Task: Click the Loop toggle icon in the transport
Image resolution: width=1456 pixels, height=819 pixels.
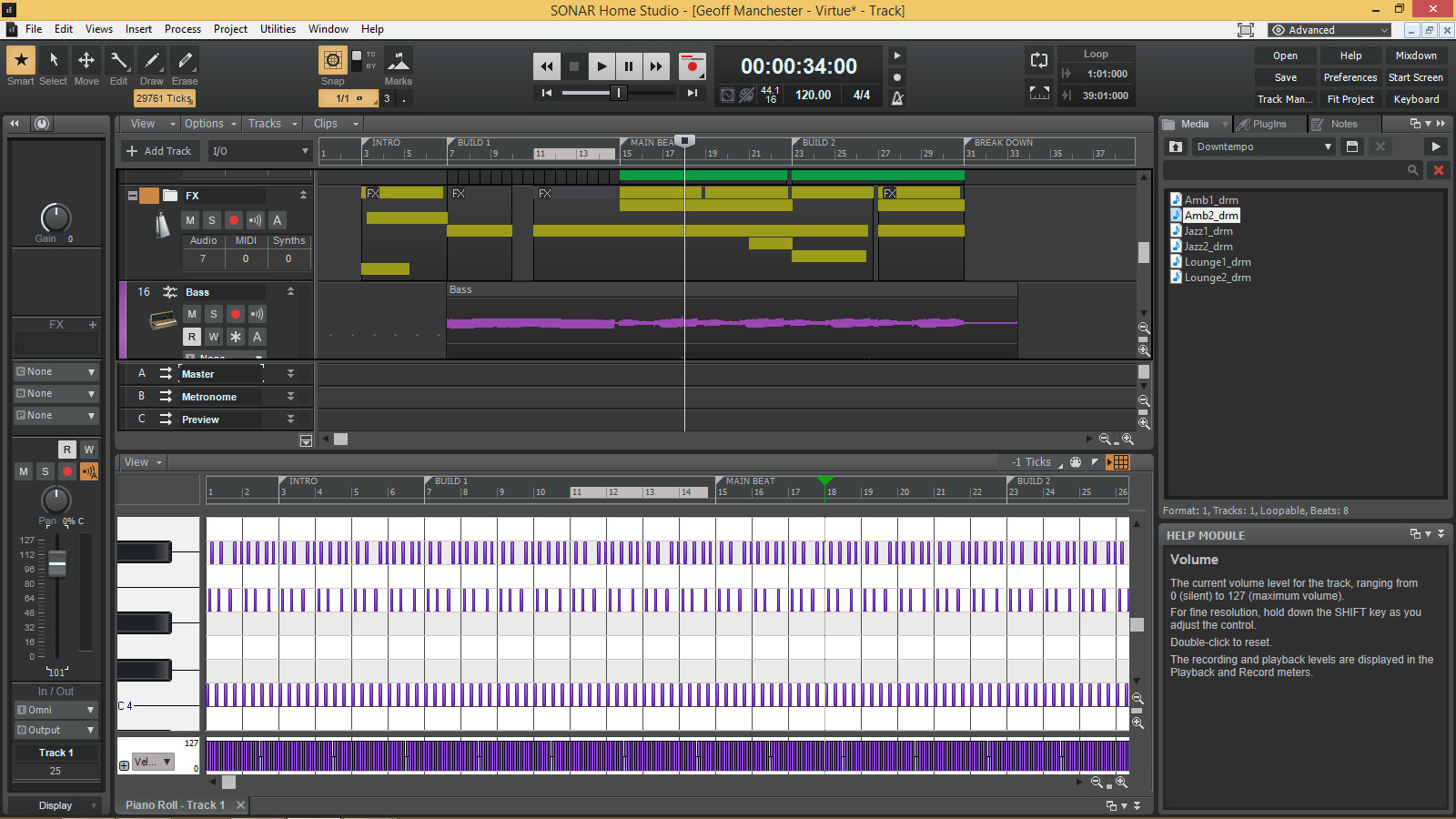Action: click(x=1039, y=60)
